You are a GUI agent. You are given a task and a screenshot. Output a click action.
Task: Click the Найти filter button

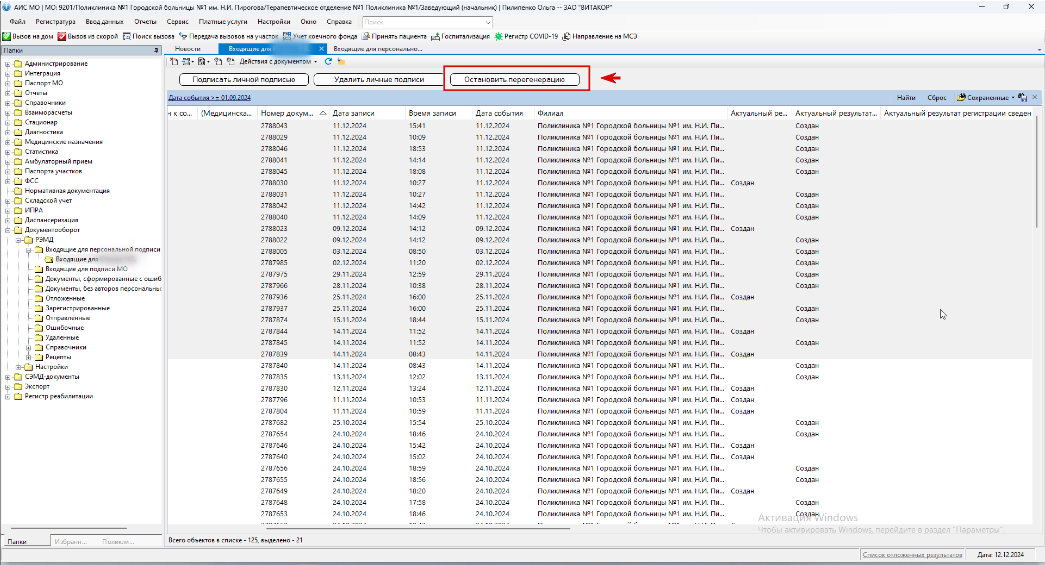point(906,97)
